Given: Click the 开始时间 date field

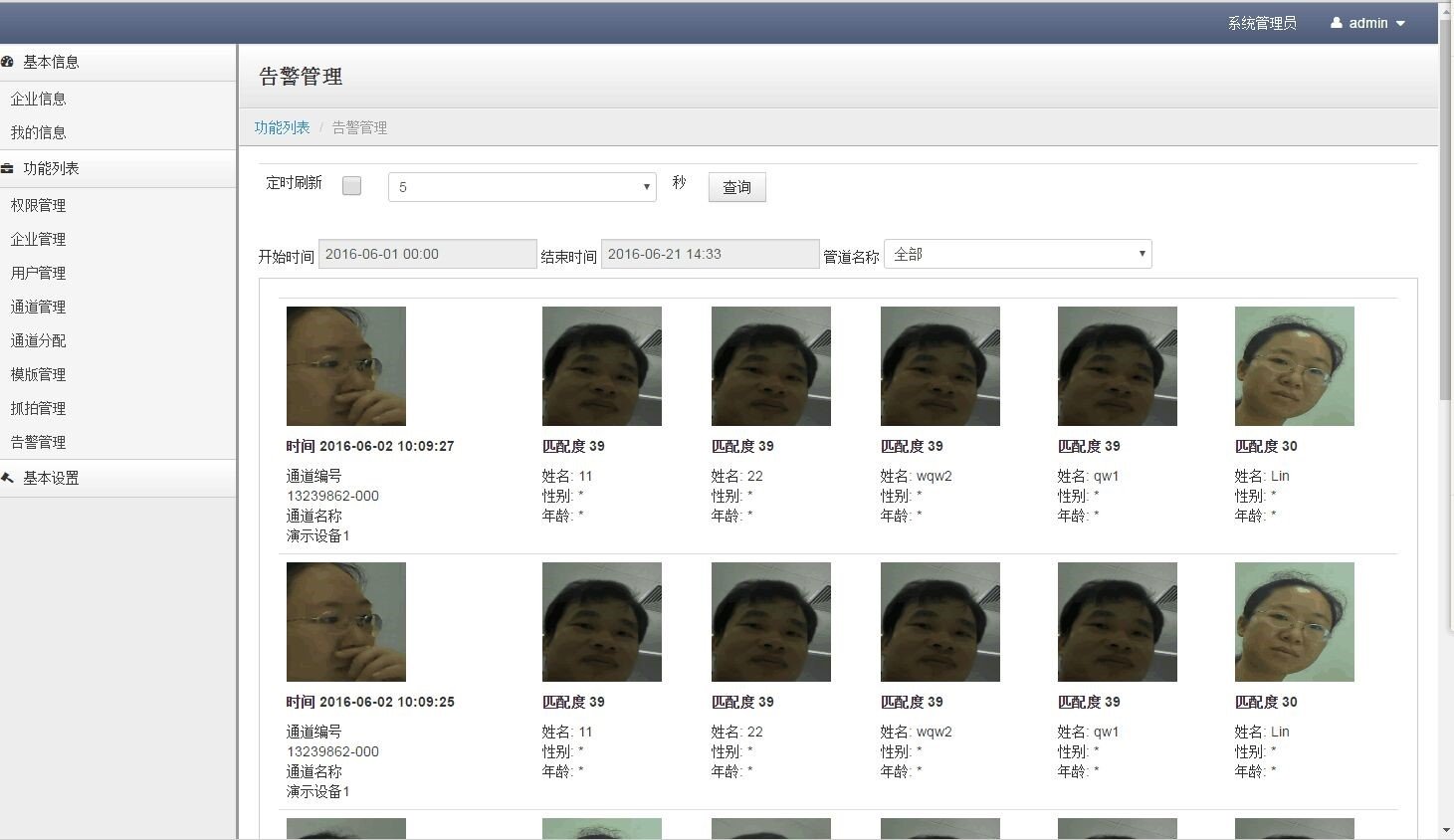Looking at the screenshot, I should [x=428, y=254].
